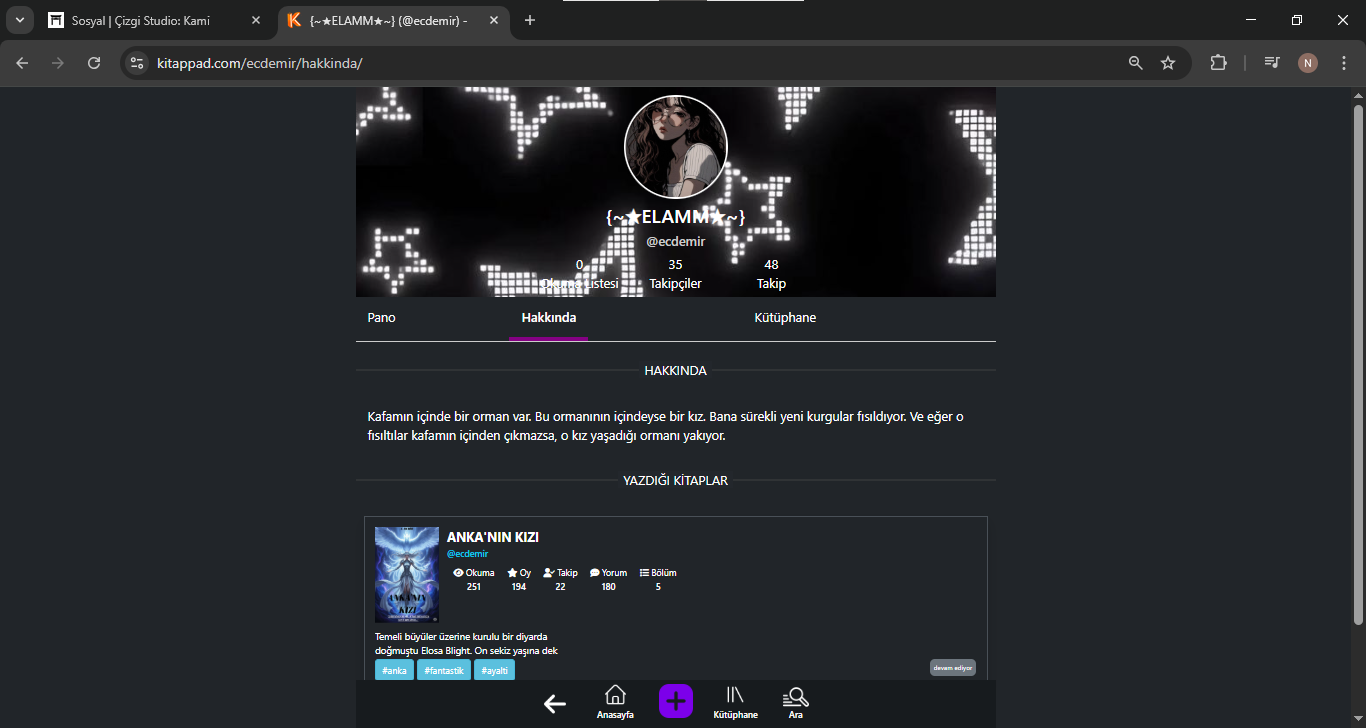
Task: View site information icon in address bar
Action: [138, 63]
